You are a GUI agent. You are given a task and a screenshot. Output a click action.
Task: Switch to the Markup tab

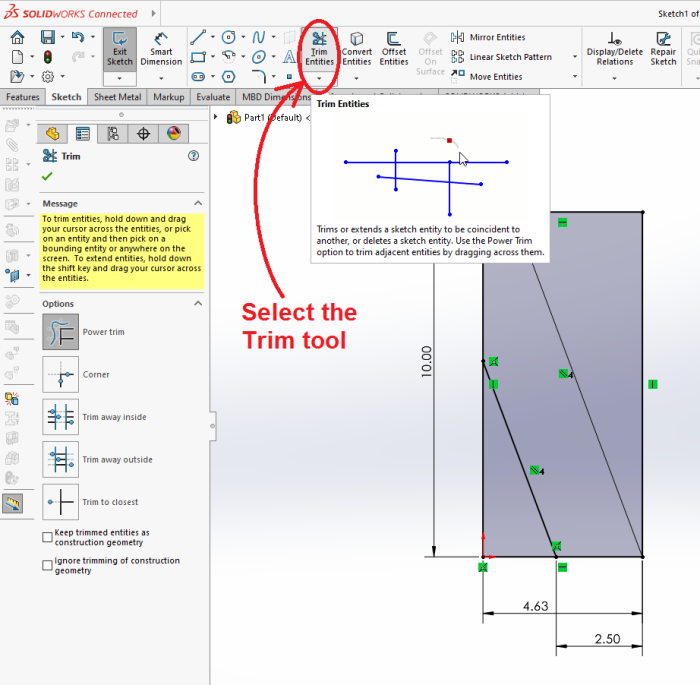click(x=169, y=97)
